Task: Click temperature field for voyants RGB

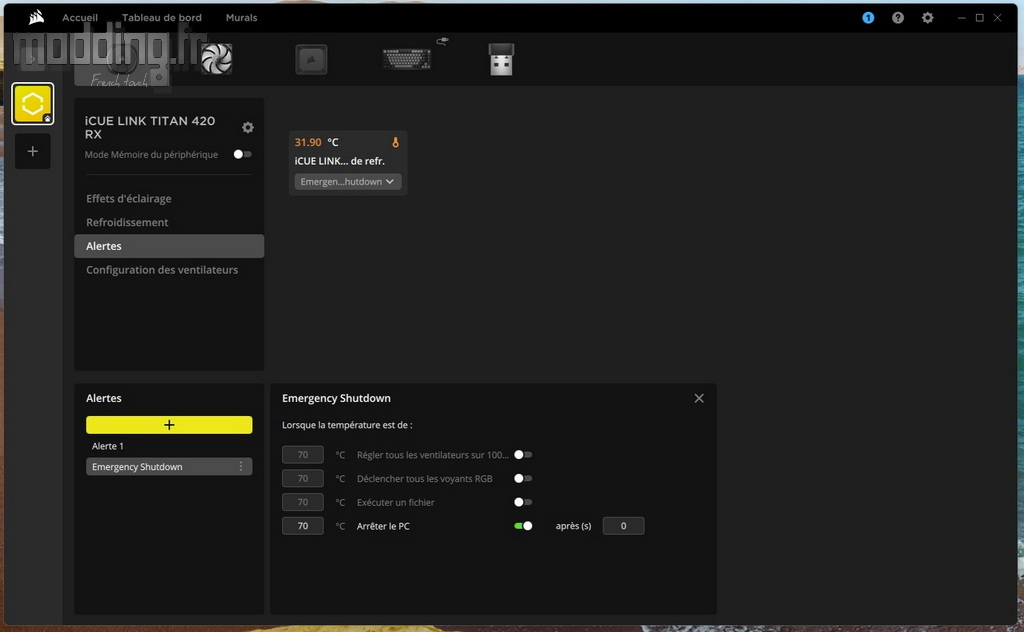Action: pyautogui.click(x=302, y=479)
